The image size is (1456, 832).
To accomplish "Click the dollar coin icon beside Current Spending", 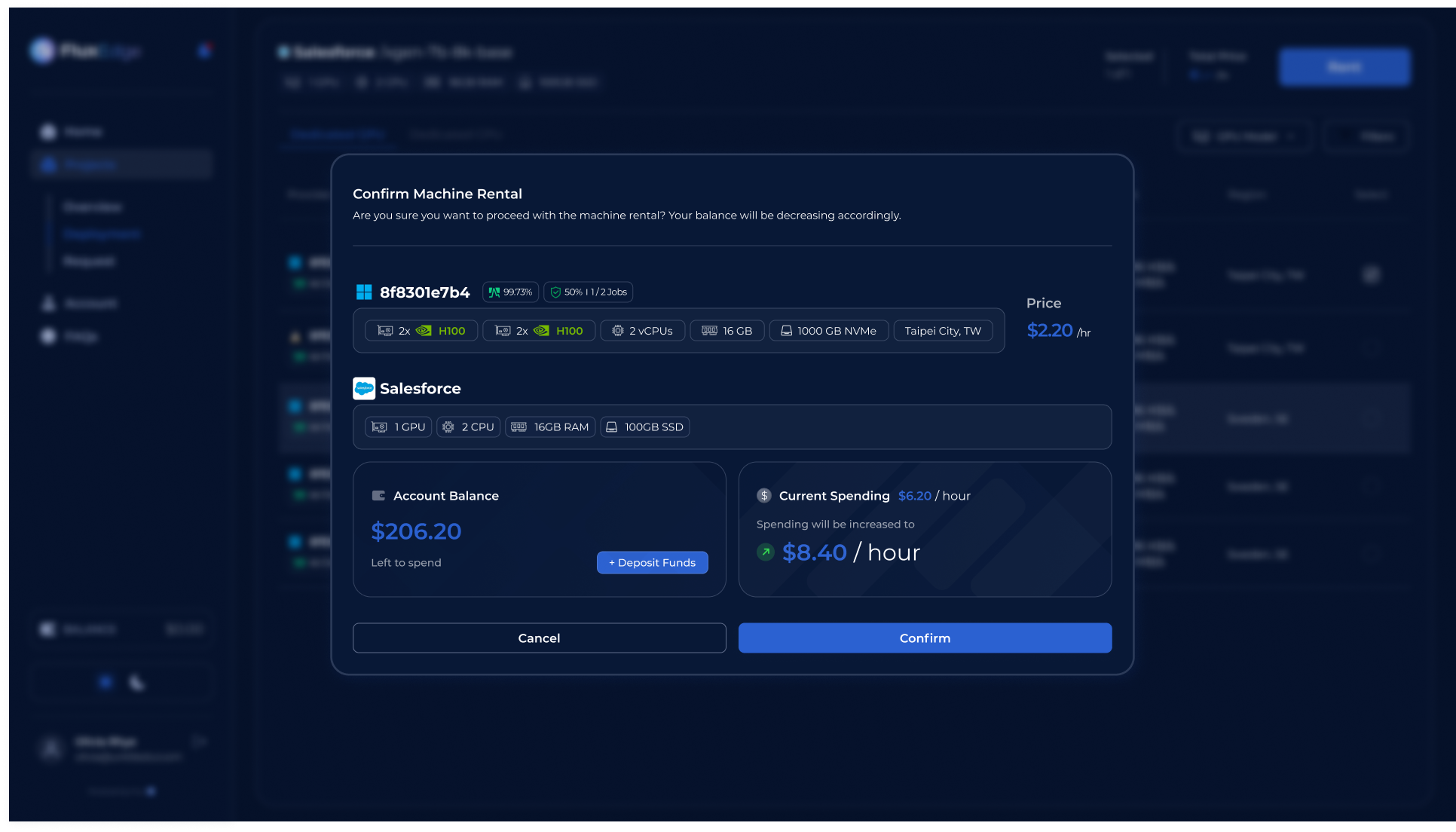I will coord(764,496).
